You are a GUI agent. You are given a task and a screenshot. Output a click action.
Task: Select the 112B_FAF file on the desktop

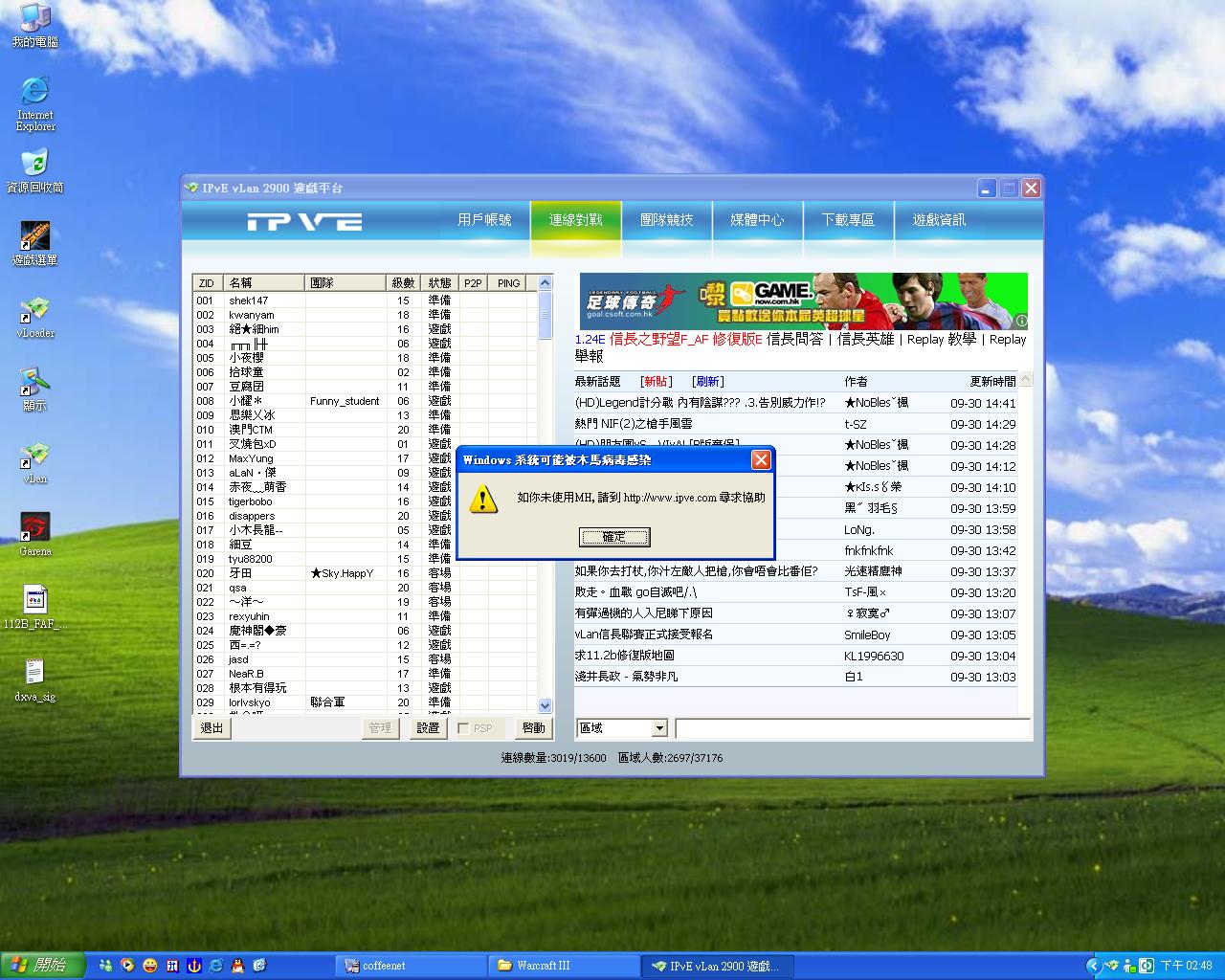point(35,608)
